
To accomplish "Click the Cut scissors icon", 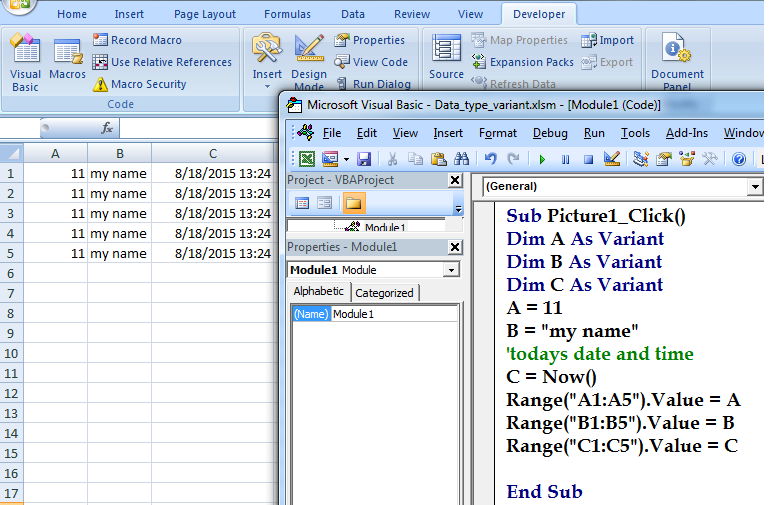I will (x=392, y=159).
